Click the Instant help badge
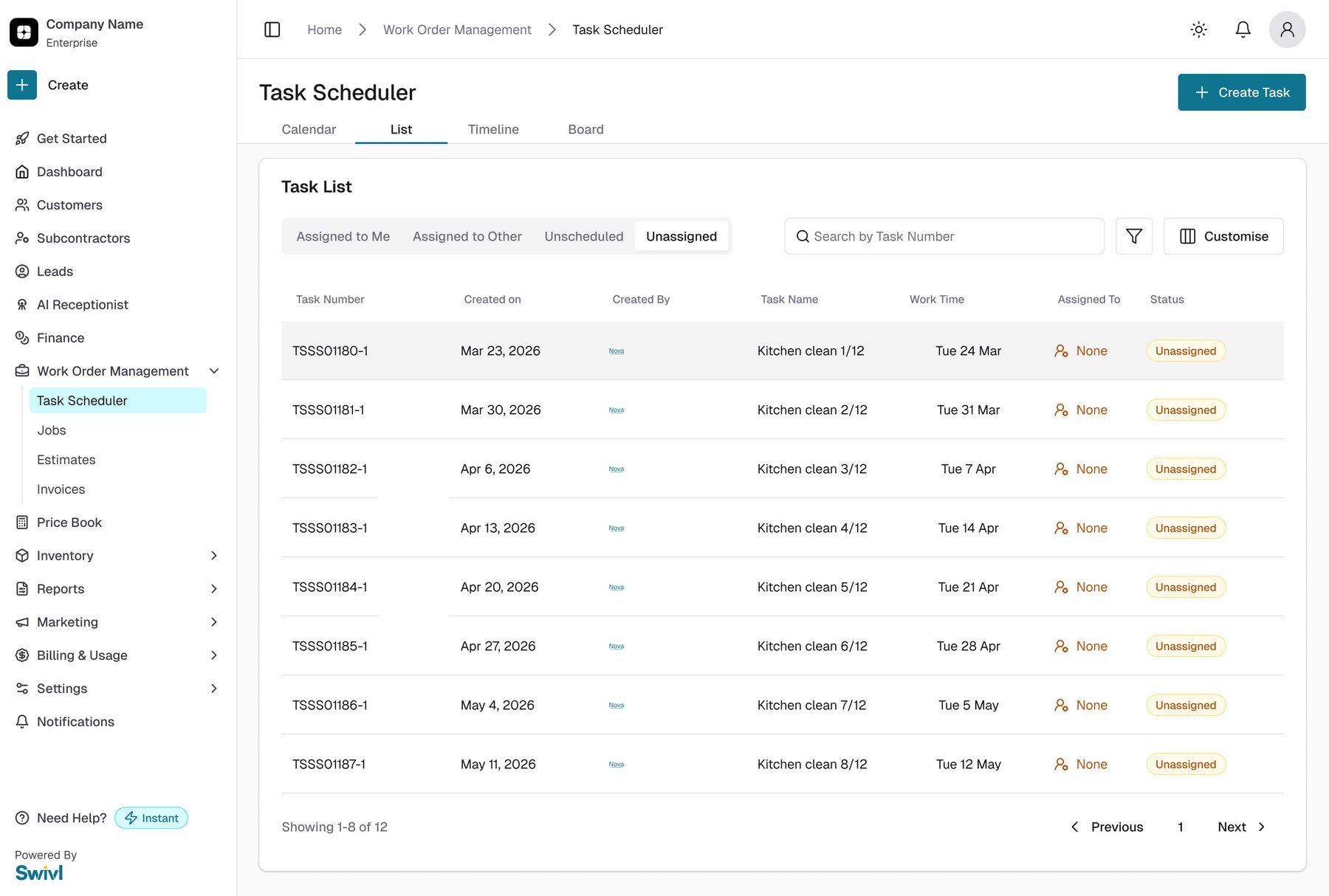 (x=151, y=818)
